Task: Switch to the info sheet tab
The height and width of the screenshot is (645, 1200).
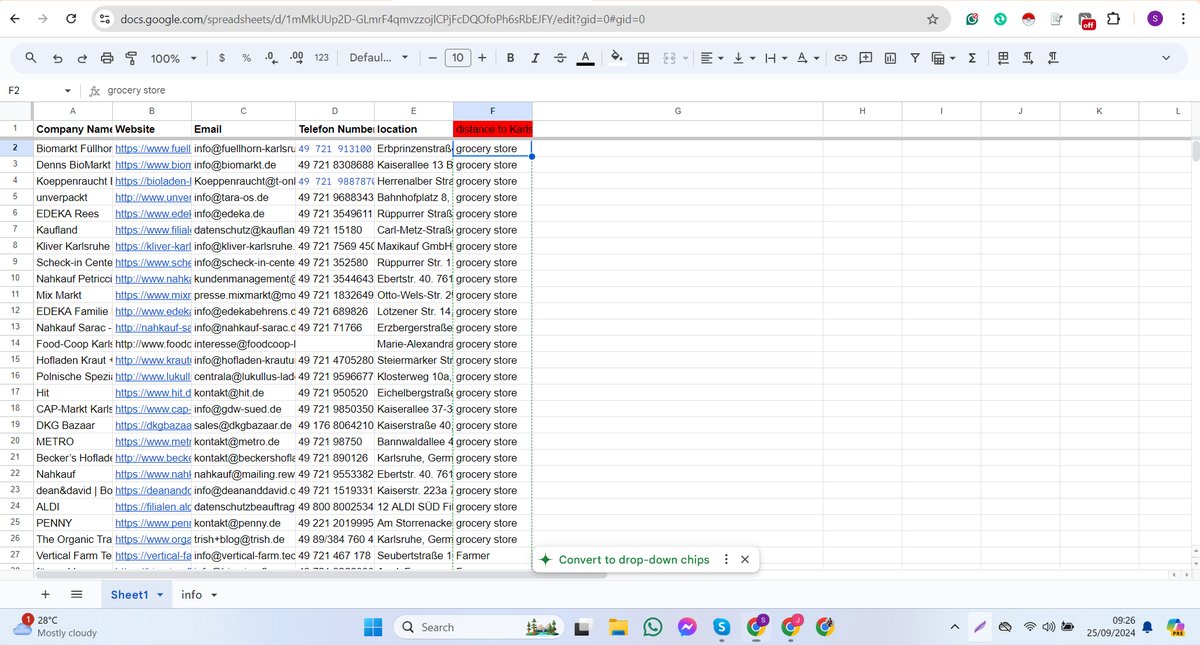Action: [191, 594]
